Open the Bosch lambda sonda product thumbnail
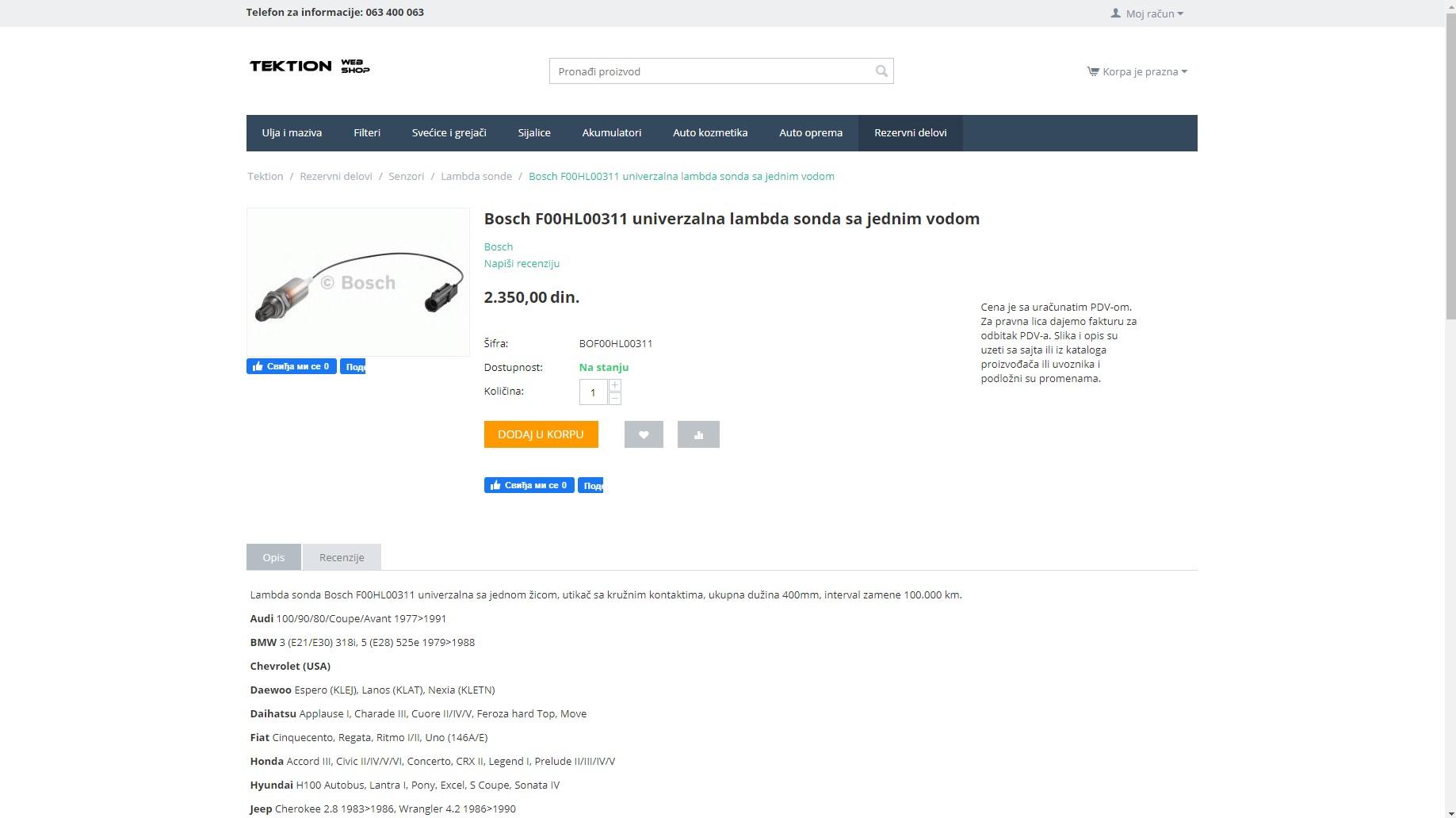1456x818 pixels. point(358,282)
